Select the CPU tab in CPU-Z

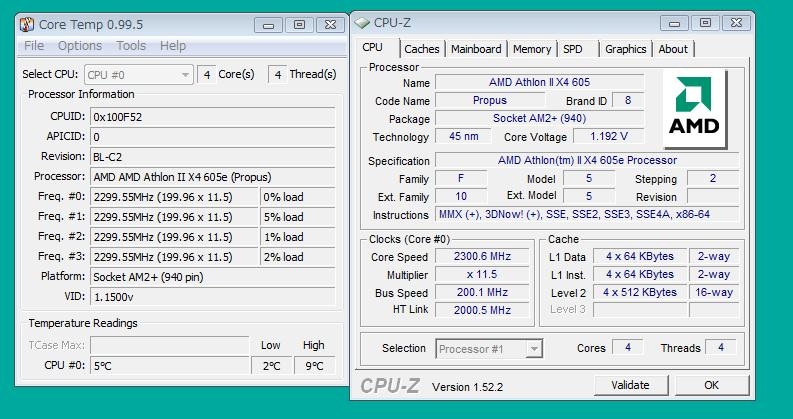pyautogui.click(x=373, y=48)
